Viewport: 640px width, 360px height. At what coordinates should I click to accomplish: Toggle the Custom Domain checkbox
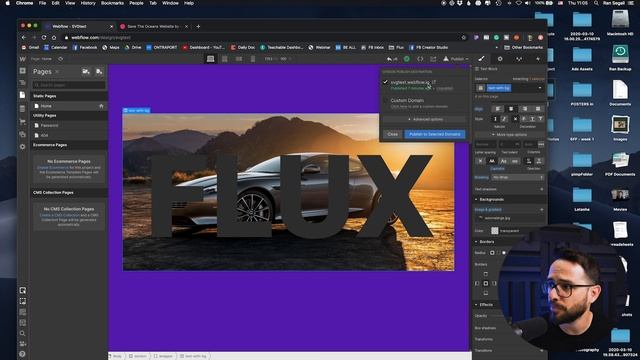click(385, 100)
